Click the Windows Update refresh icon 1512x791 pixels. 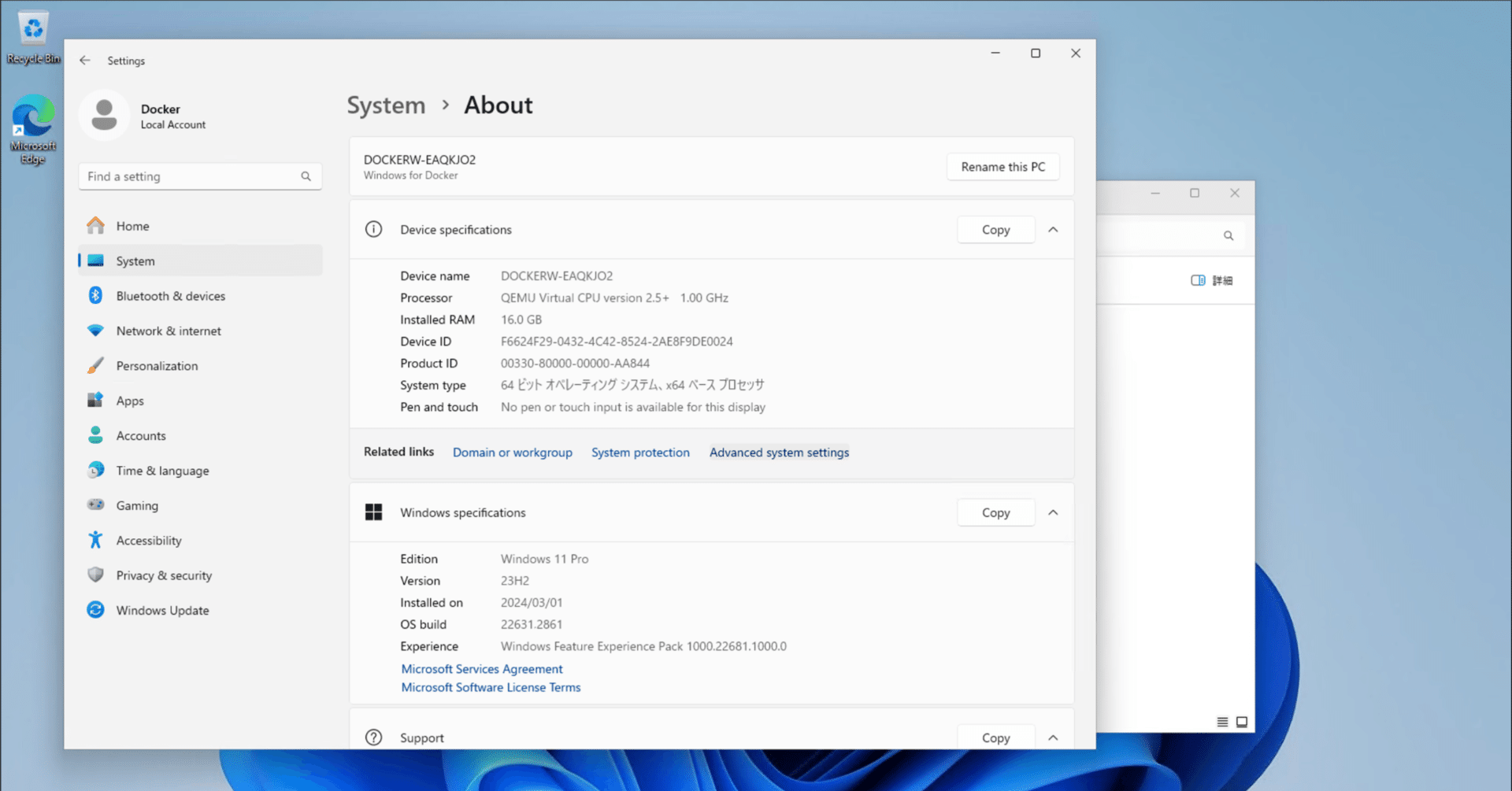point(95,610)
